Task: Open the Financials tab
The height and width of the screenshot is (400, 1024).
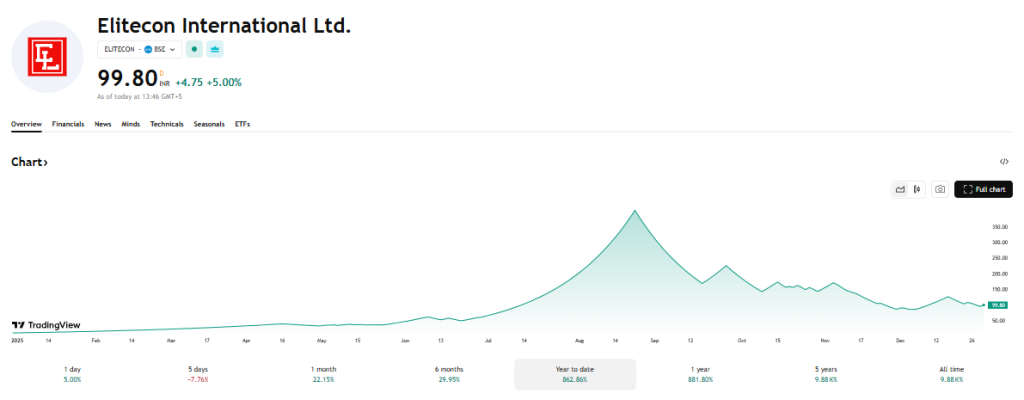Action: (68, 124)
